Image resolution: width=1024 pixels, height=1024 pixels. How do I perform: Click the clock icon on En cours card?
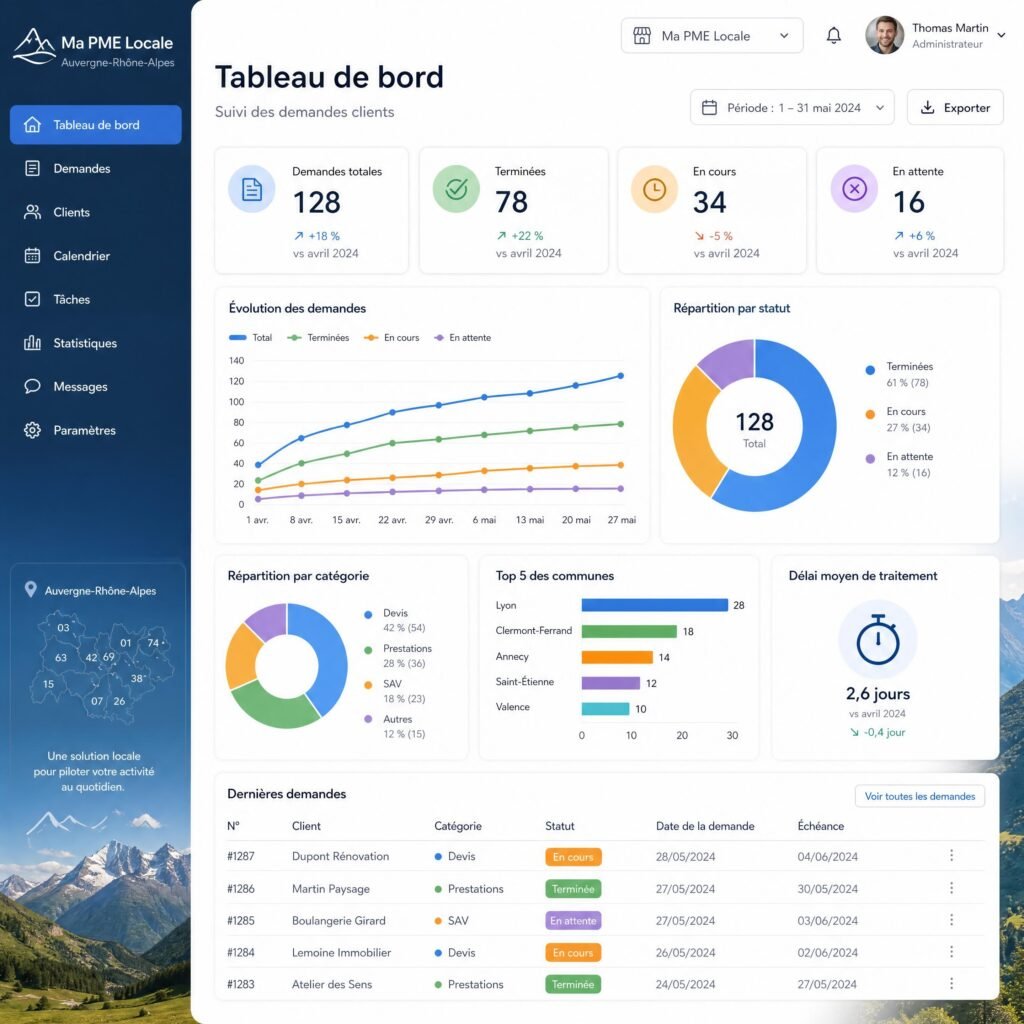654,189
